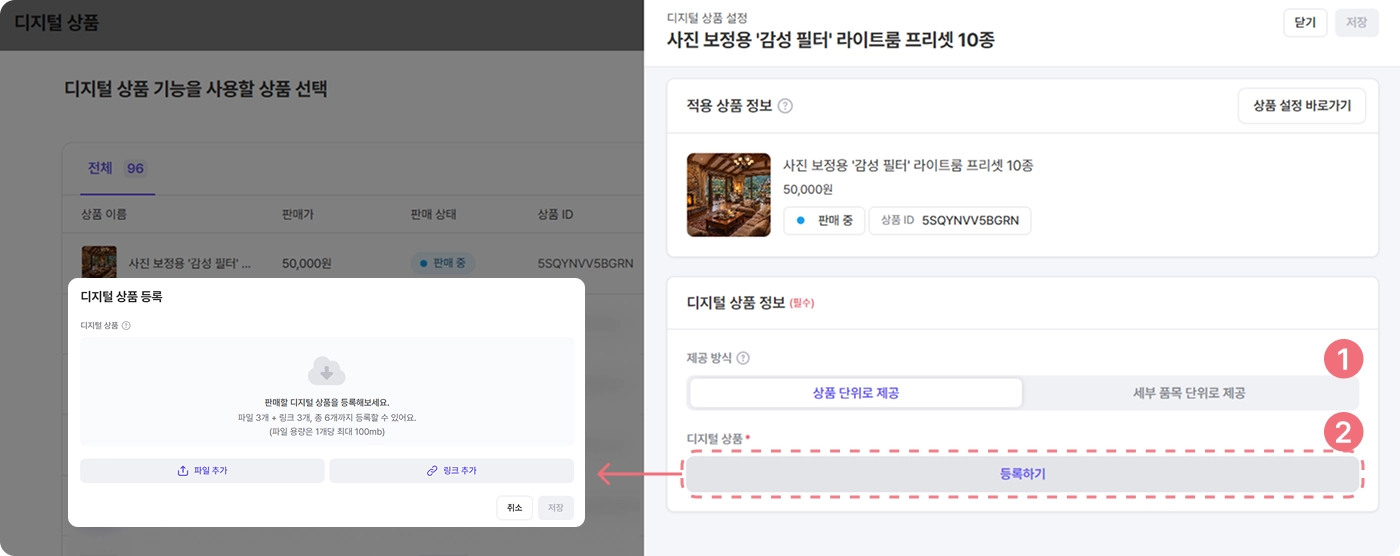Click 디지털 상품 page title in header
This screenshot has height=556, width=1400.
[57, 24]
